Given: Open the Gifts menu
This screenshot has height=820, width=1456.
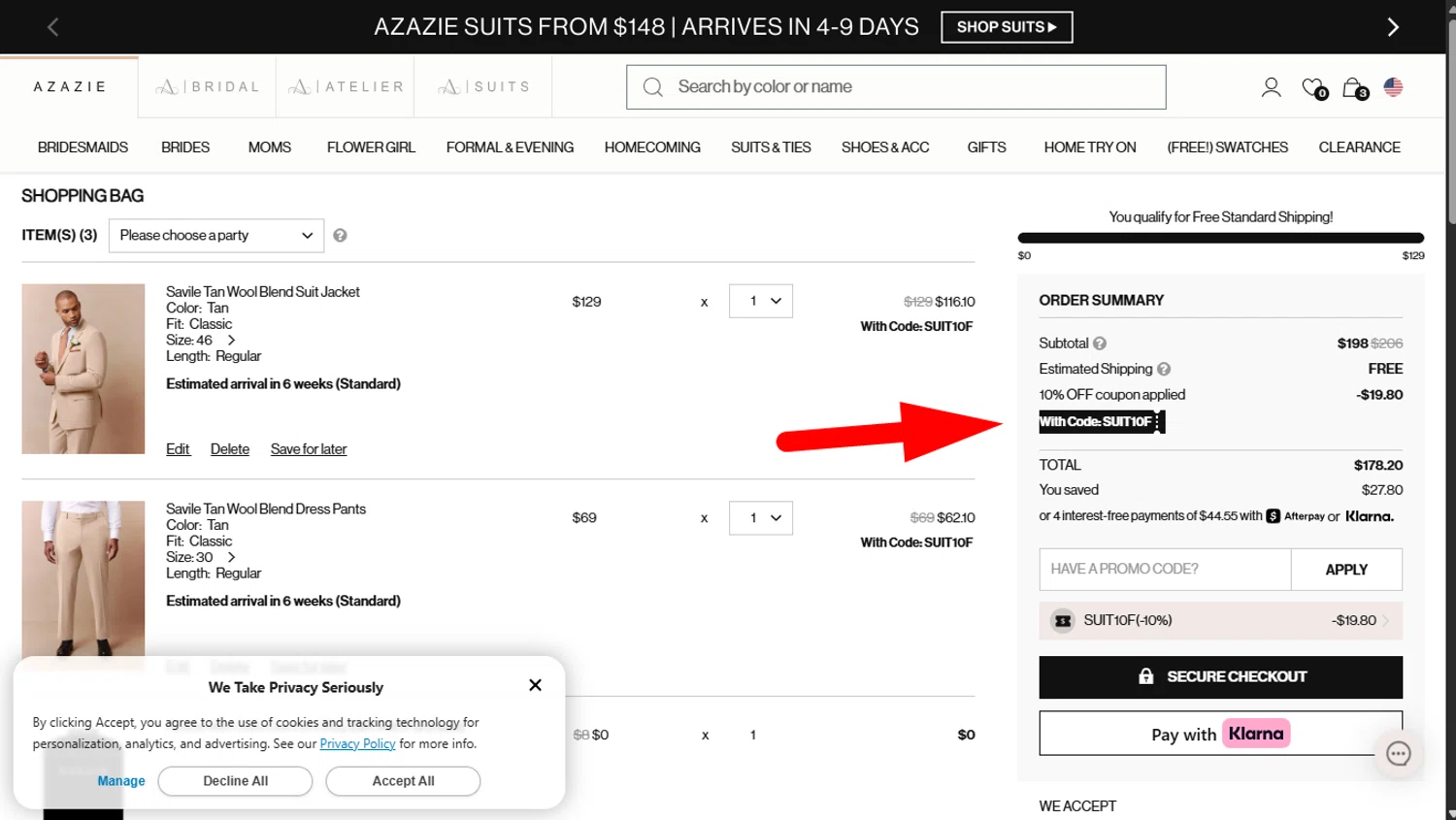Looking at the screenshot, I should pos(986,148).
